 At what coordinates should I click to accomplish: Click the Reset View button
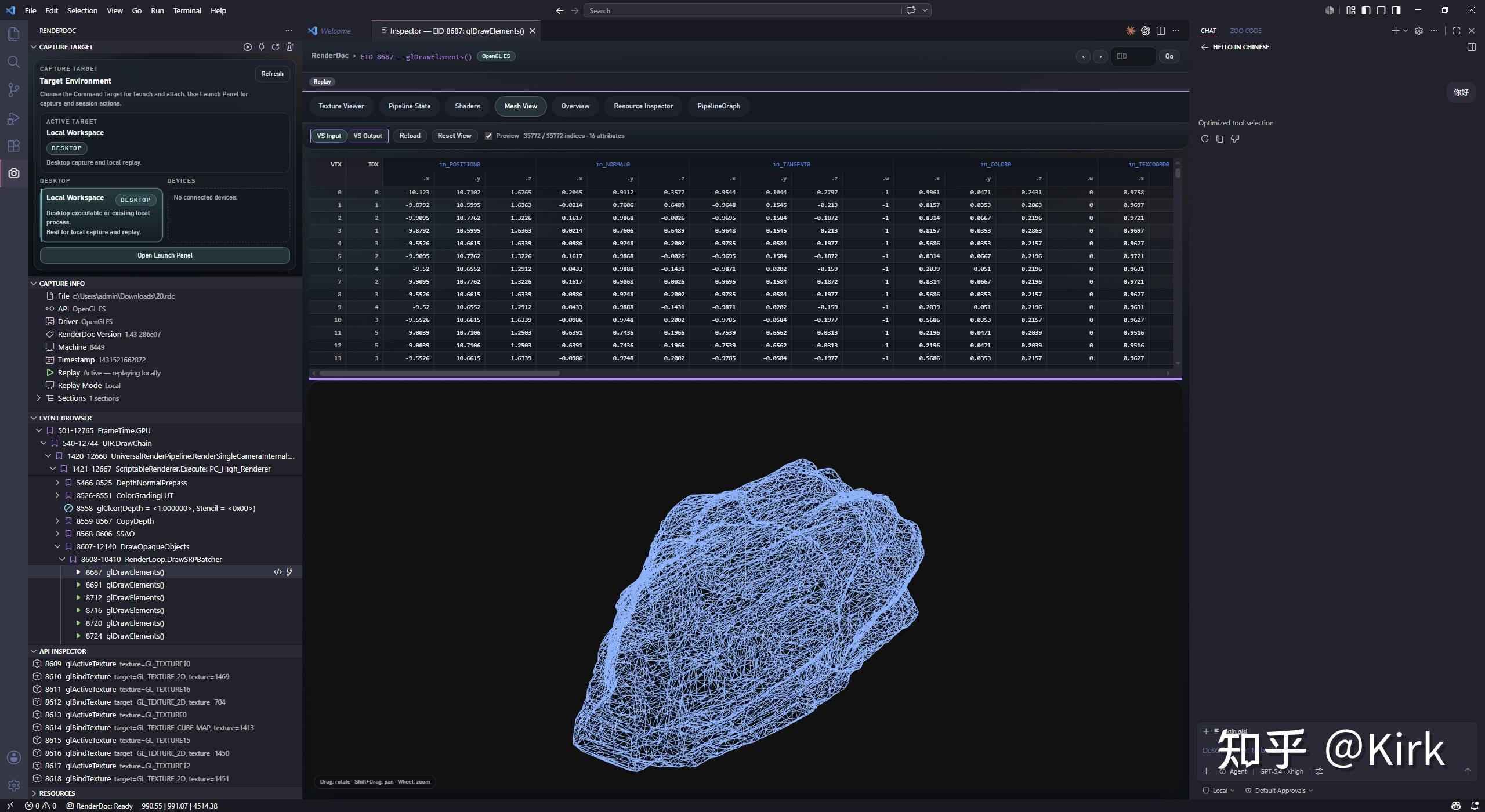454,136
